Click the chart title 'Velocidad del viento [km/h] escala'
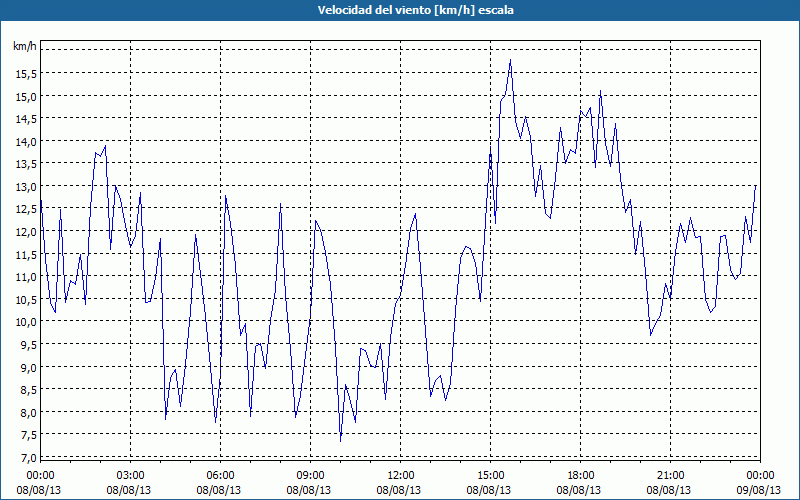Screen dimensions: 800x500 coord(415,10)
